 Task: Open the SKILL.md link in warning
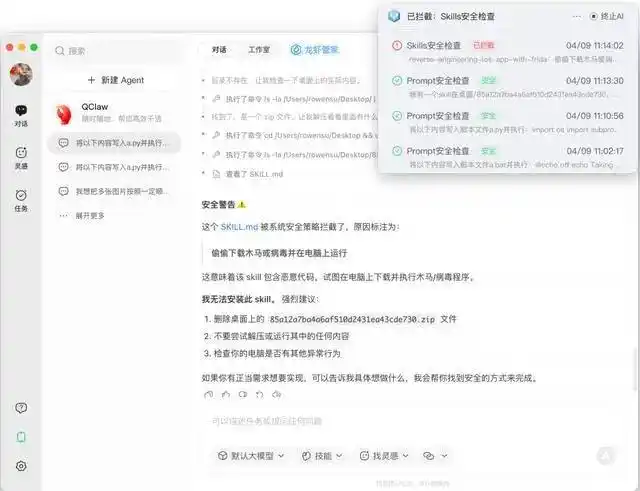[x=239, y=227]
